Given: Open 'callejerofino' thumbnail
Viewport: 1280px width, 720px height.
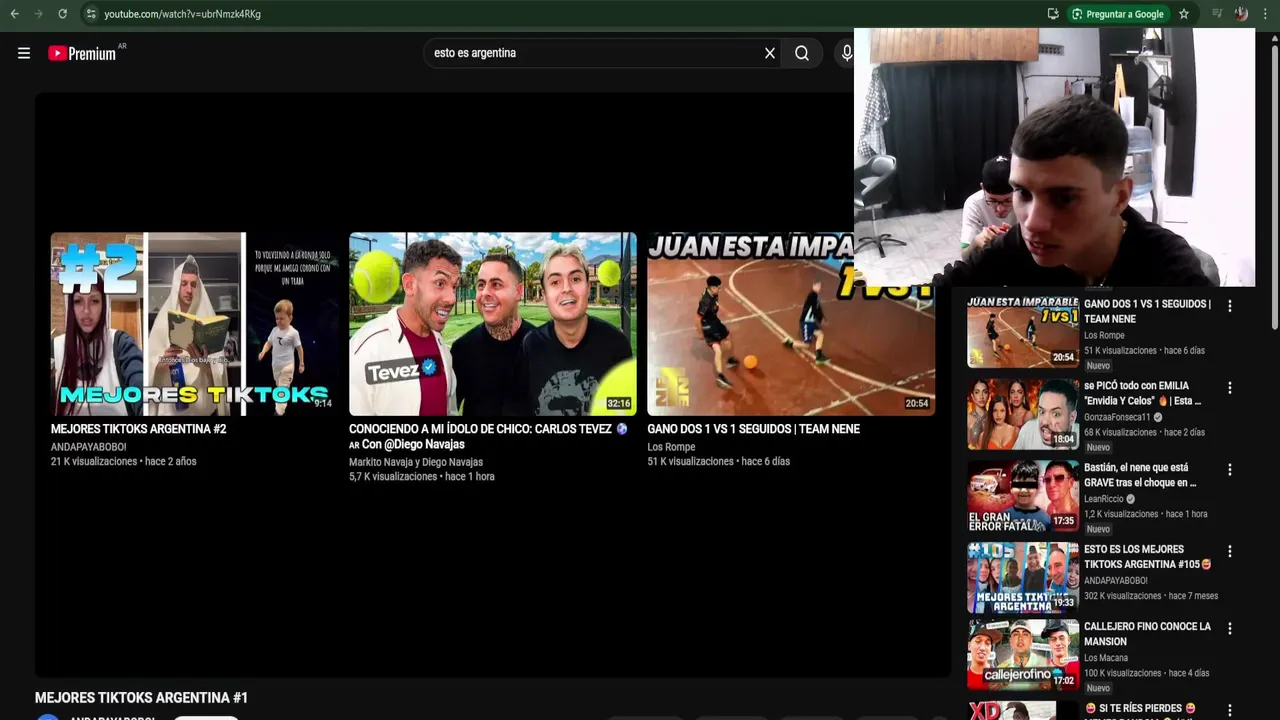Looking at the screenshot, I should coord(1022,655).
